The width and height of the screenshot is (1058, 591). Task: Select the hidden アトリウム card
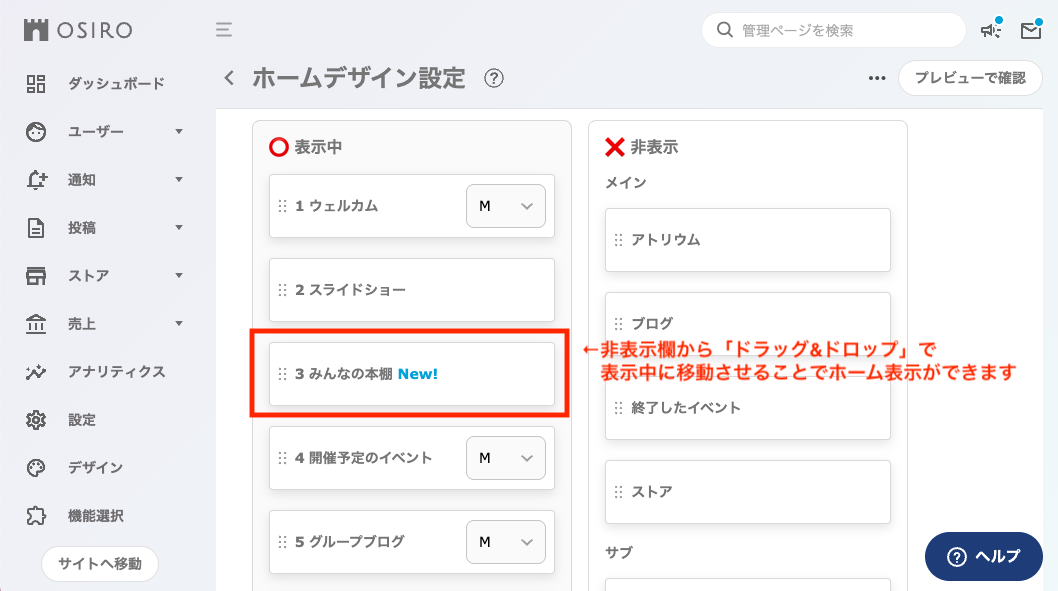(x=747, y=240)
